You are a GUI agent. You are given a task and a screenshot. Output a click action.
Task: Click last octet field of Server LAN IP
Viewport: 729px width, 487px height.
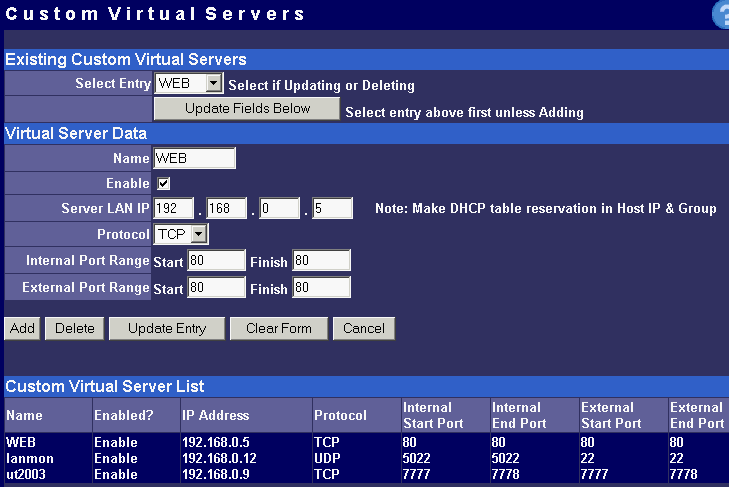coord(332,209)
